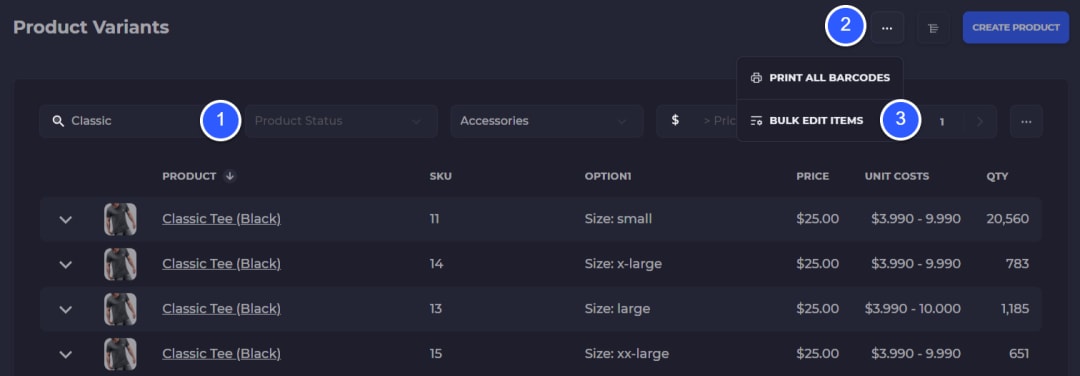Open the filter row three-dots options menu

pyautogui.click(x=1026, y=121)
